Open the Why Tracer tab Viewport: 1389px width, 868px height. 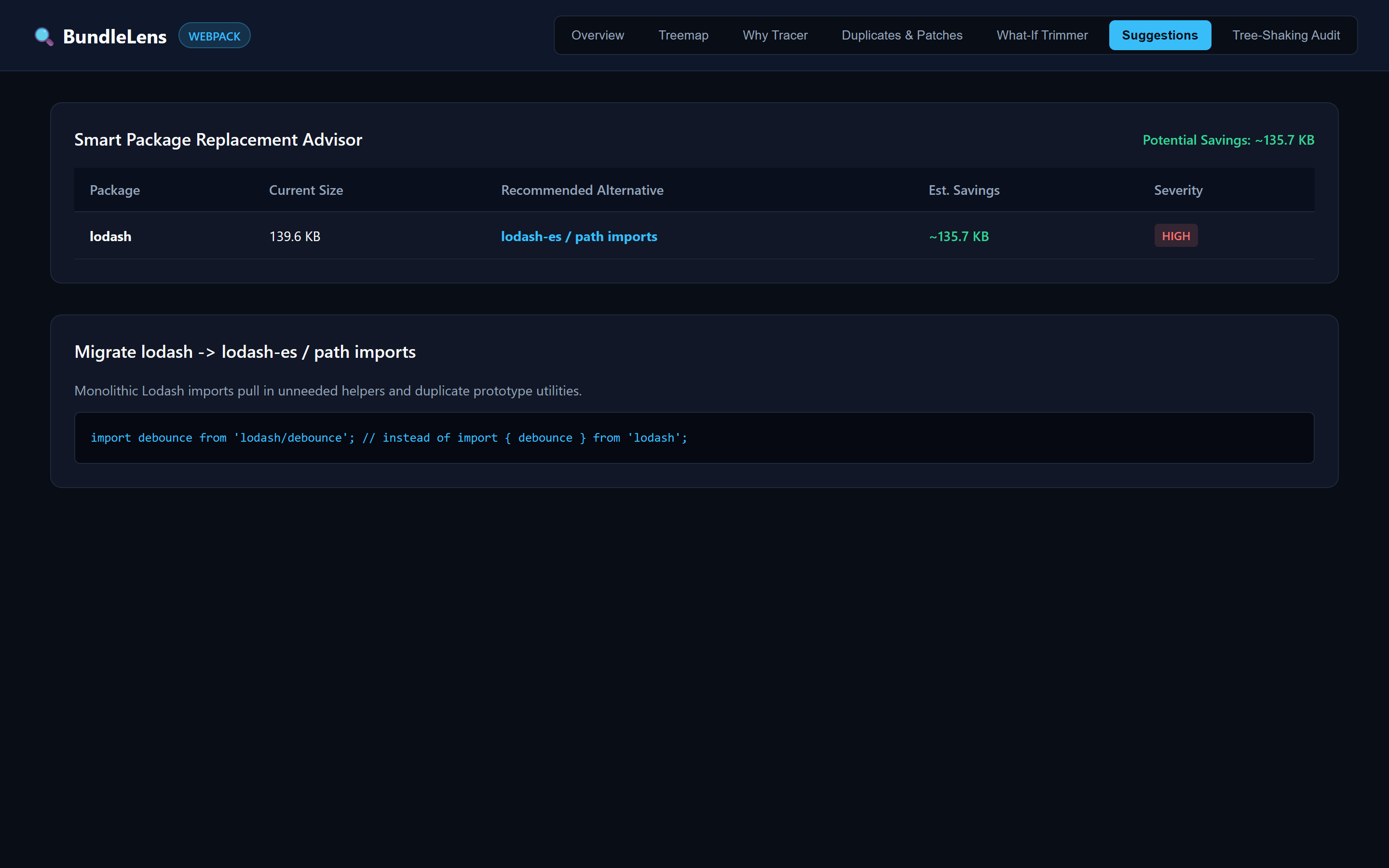(x=775, y=35)
